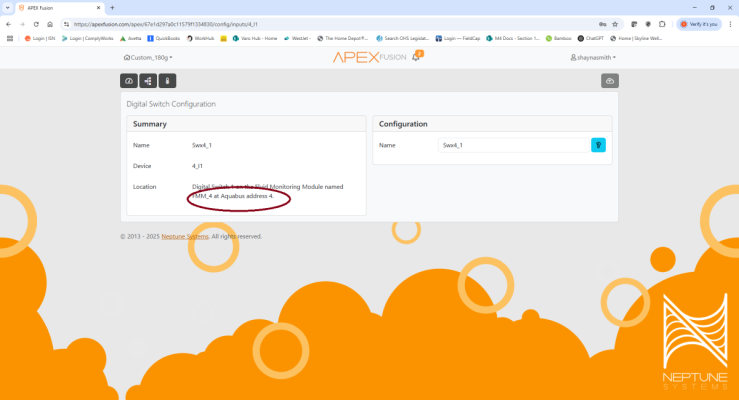
Task: Open the ChatGPT bookmark
Action: 591,39
